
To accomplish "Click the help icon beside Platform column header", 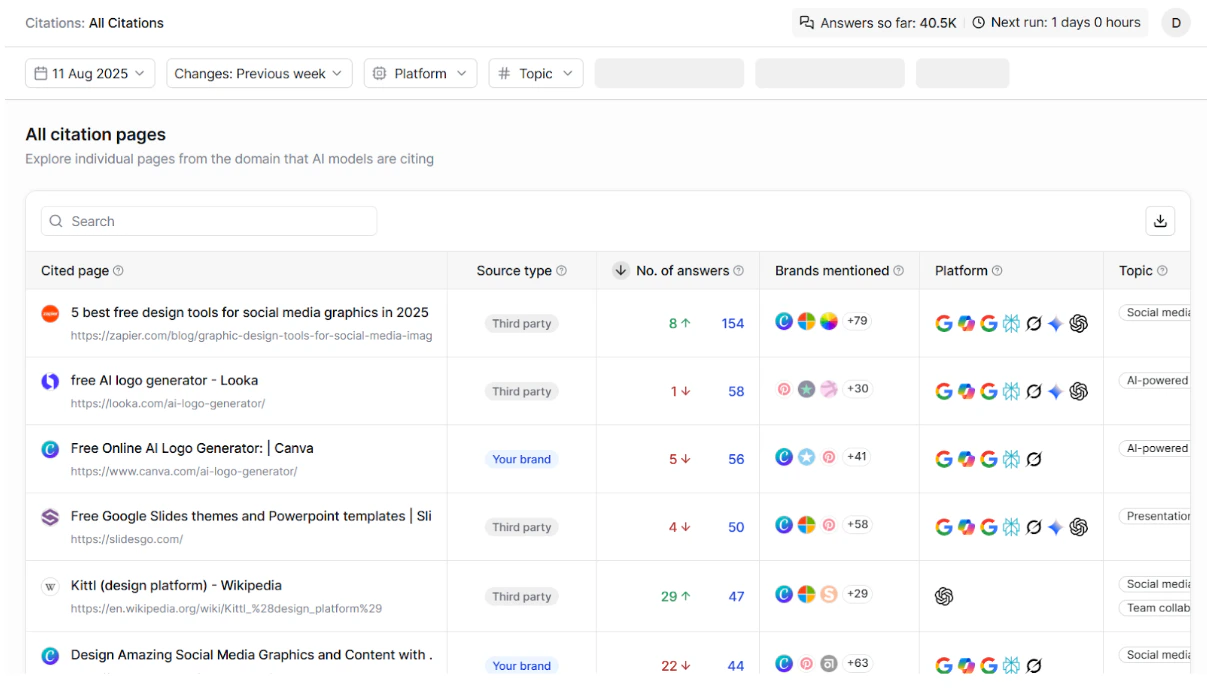I will [997, 271].
